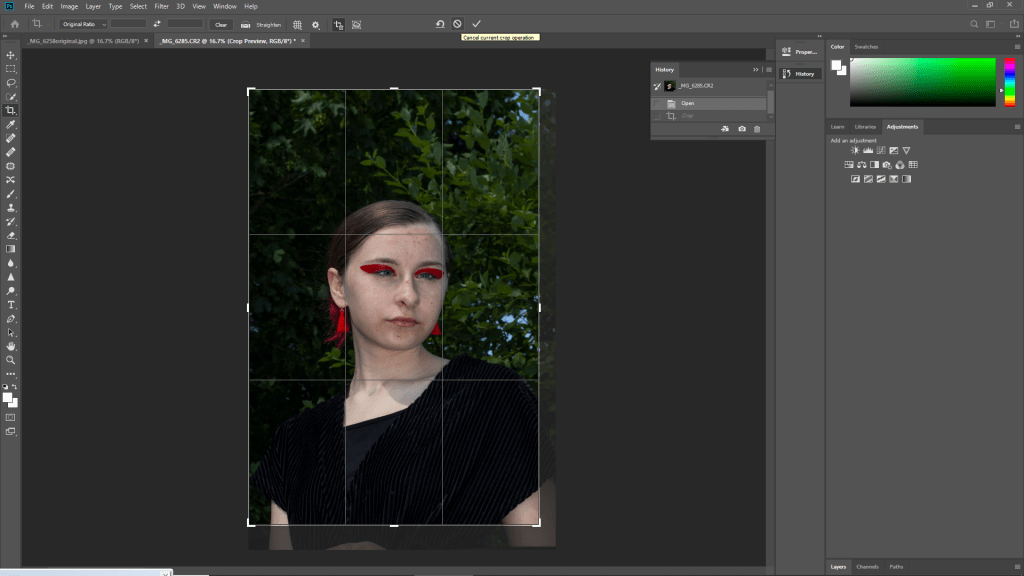Click the Brightness/Contrast adjustment icon
Image resolution: width=1024 pixels, height=576 pixels.
855,151
